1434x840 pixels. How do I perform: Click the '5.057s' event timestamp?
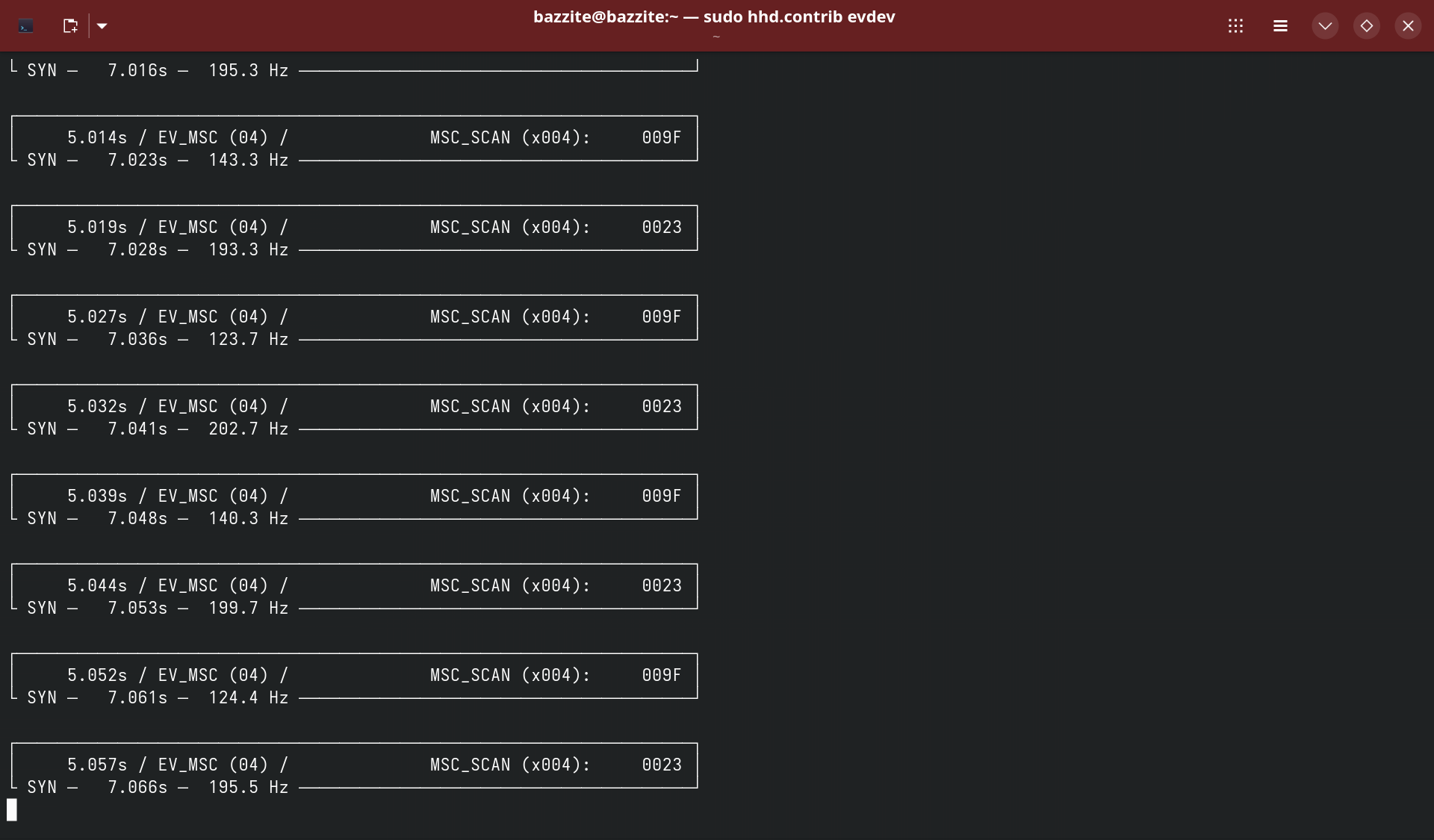(97, 765)
